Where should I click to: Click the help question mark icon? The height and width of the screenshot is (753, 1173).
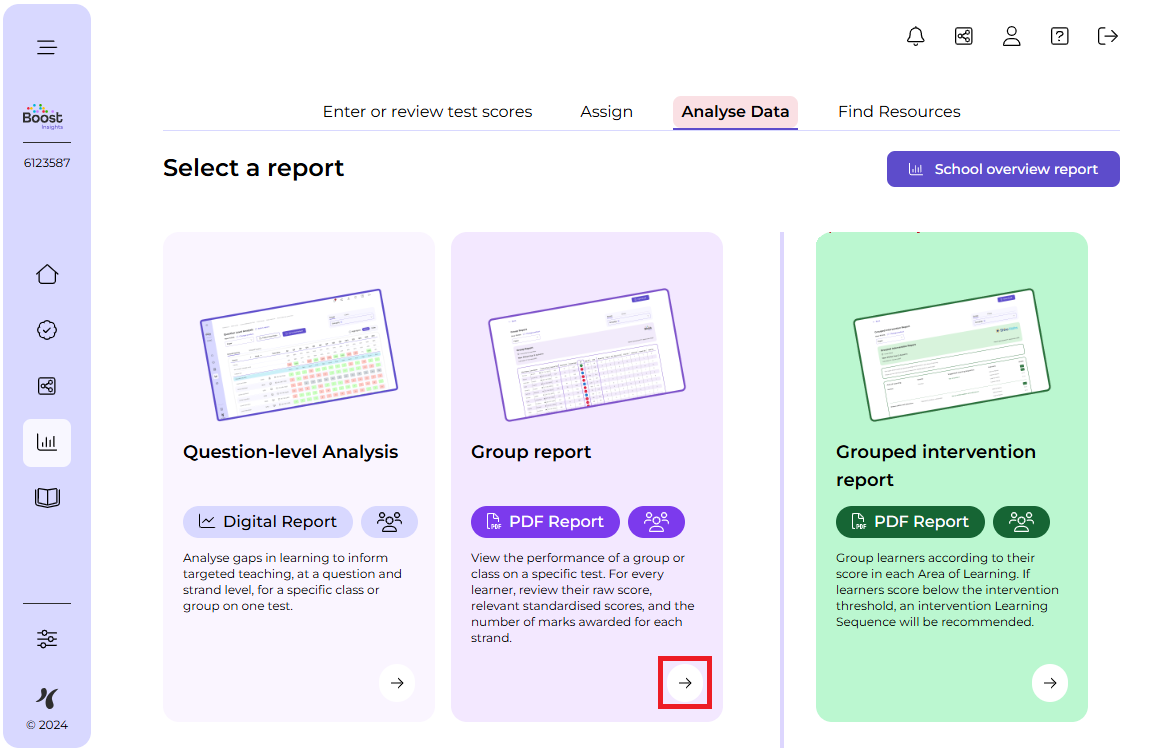click(1059, 37)
